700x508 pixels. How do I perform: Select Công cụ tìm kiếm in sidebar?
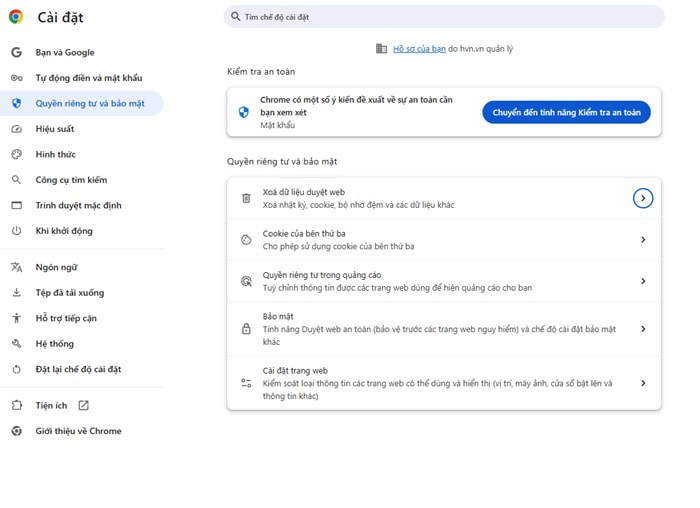[70, 180]
